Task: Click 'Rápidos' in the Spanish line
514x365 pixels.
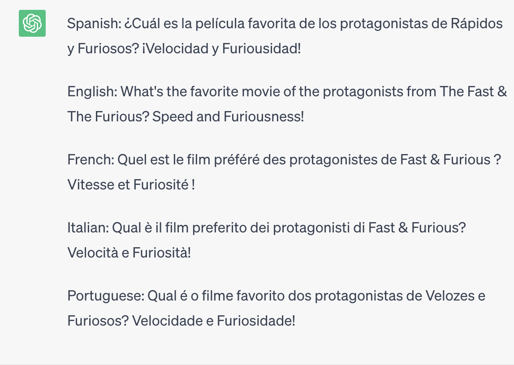Action: pyautogui.click(x=477, y=24)
